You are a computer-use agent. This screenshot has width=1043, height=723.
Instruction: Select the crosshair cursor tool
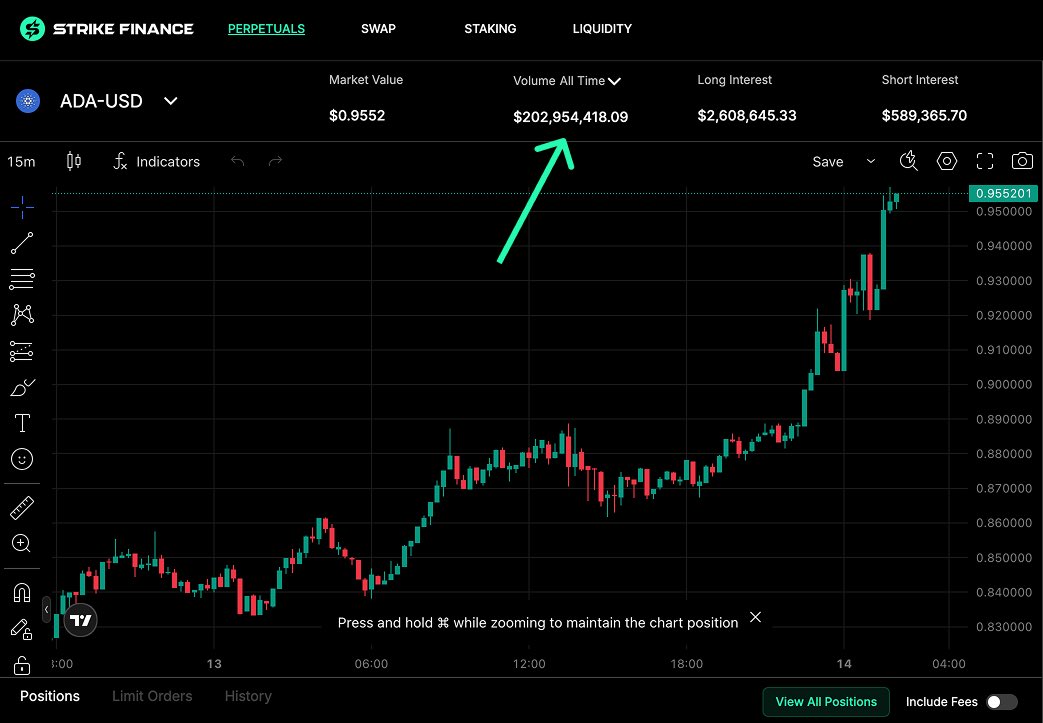[x=22, y=208]
